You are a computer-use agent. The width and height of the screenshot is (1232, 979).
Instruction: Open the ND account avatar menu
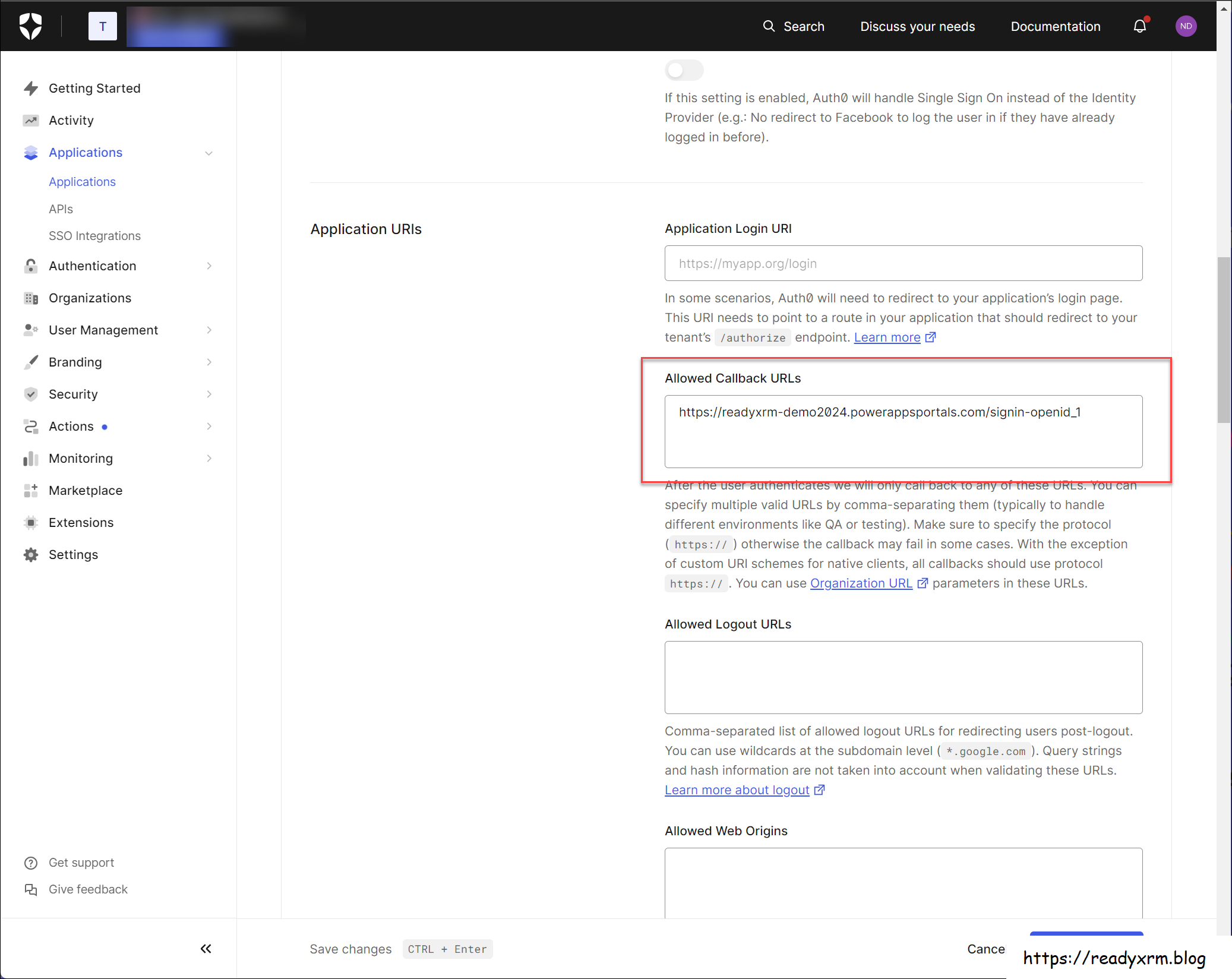pos(1186,26)
